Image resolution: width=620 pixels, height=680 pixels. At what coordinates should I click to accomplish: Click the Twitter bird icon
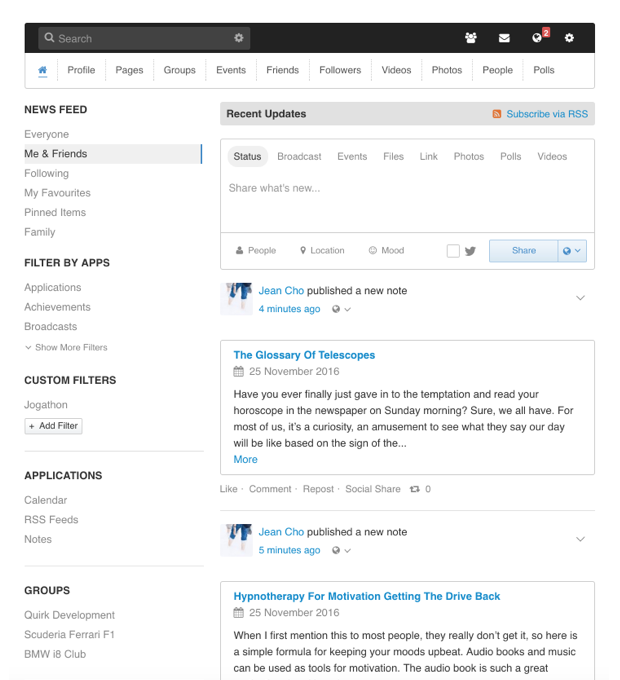470,251
